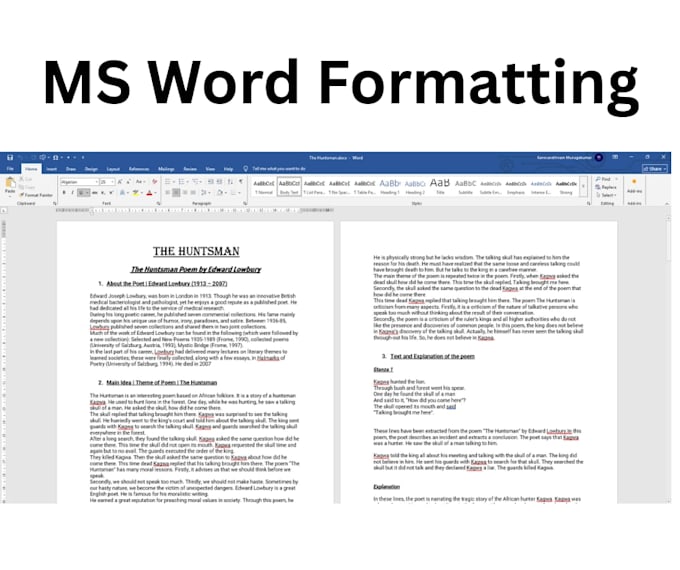Click the Paste clipboard icon
This screenshot has height=570, width=680.
pos(10,184)
